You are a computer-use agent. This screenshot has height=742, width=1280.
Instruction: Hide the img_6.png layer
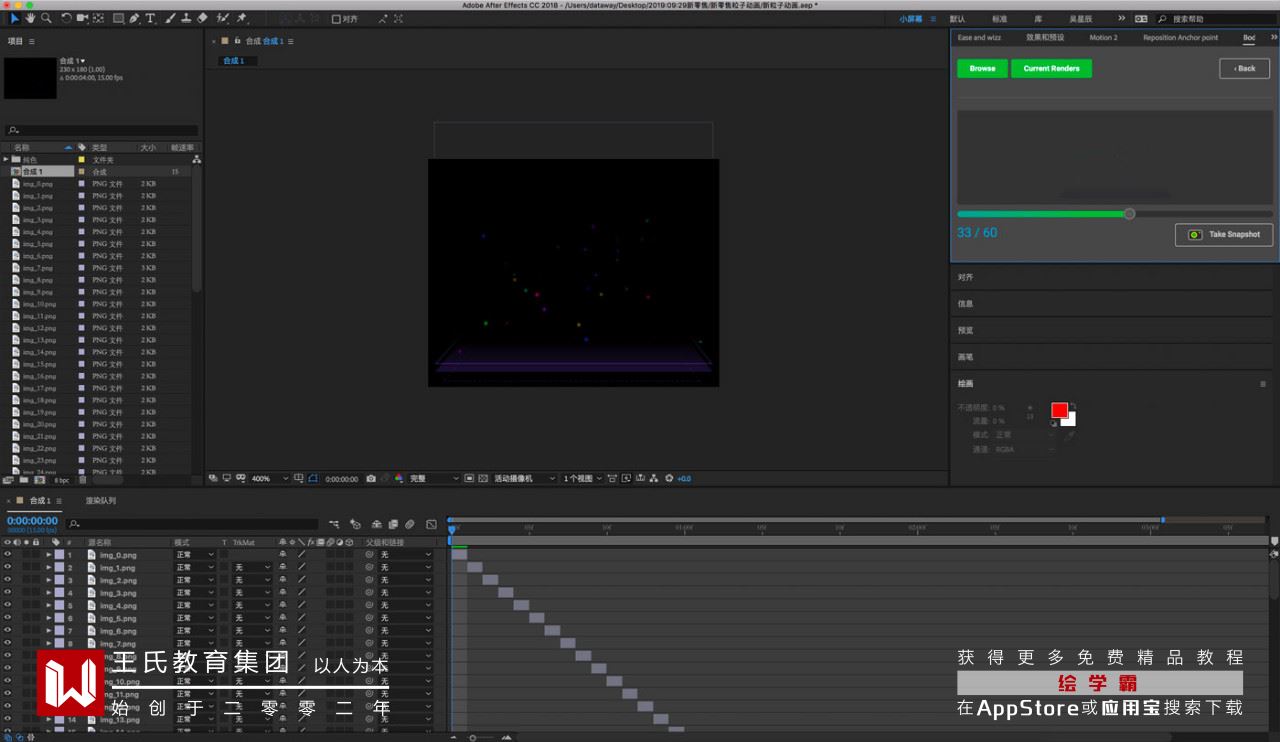click(7, 631)
